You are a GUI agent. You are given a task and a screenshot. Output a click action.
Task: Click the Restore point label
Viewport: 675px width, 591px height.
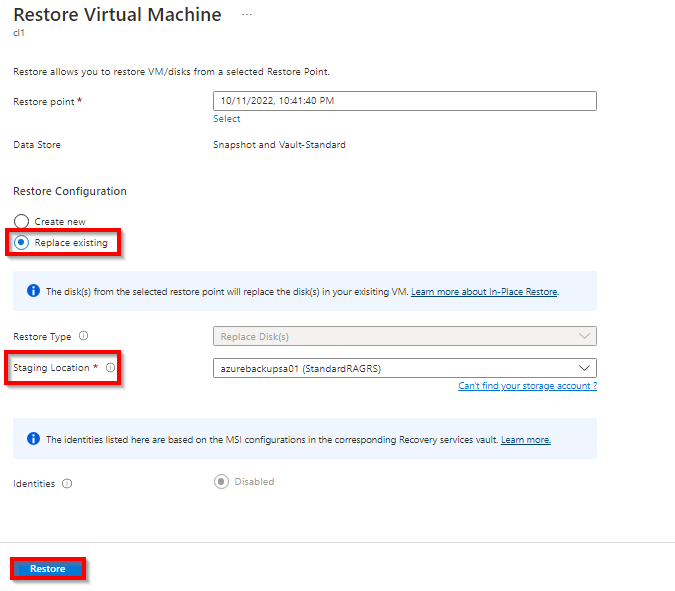(44, 102)
